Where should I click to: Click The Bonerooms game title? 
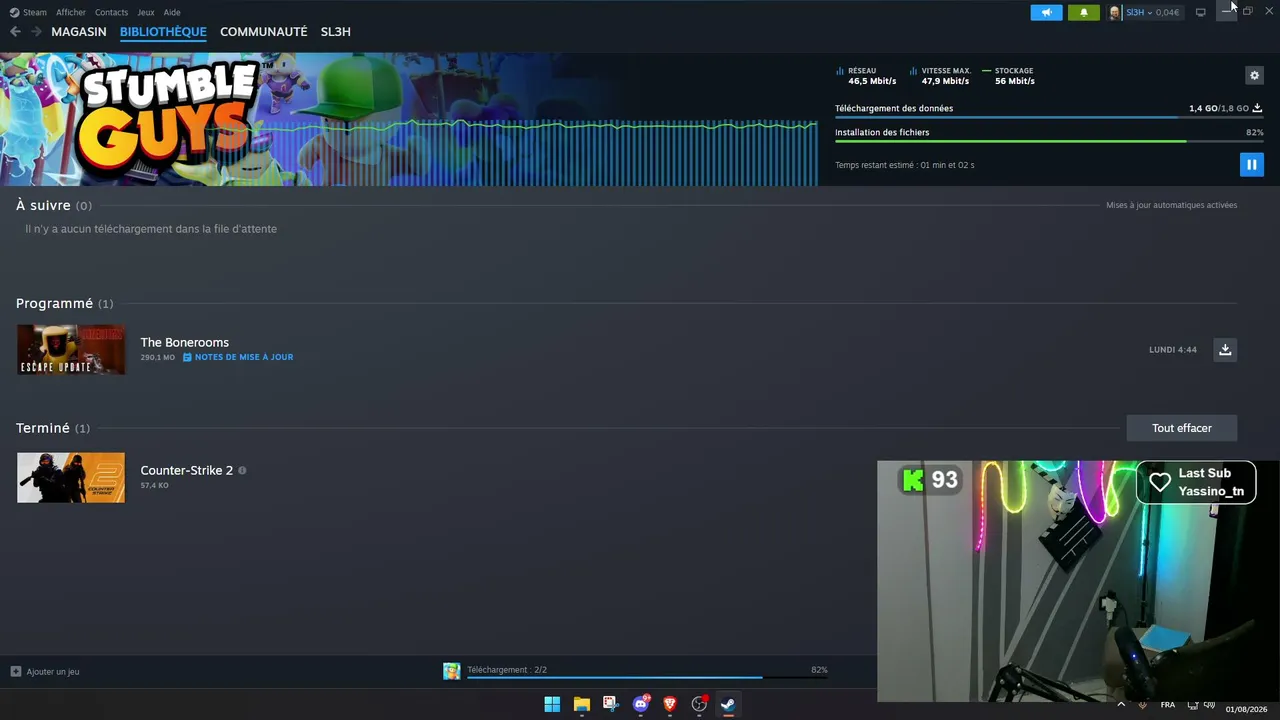pos(185,342)
